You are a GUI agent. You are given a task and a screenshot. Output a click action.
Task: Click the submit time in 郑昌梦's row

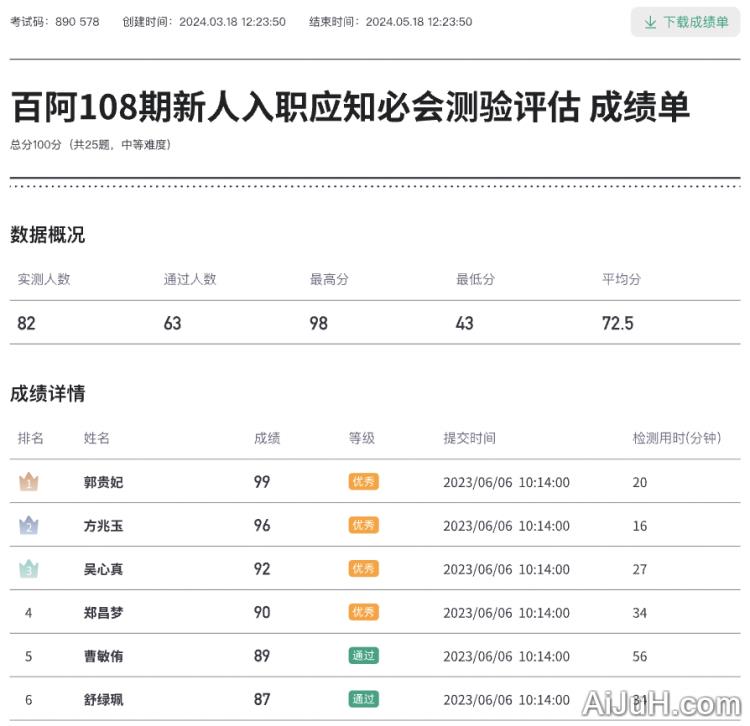click(507, 613)
